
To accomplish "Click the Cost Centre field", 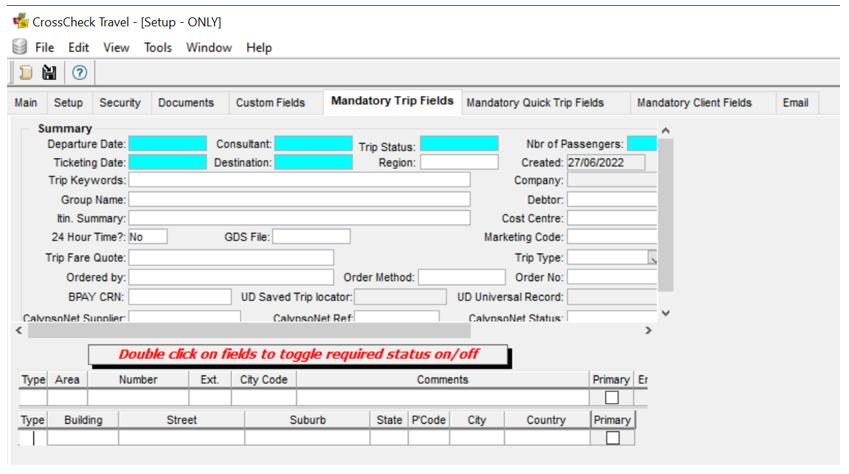I will tap(612, 218).
